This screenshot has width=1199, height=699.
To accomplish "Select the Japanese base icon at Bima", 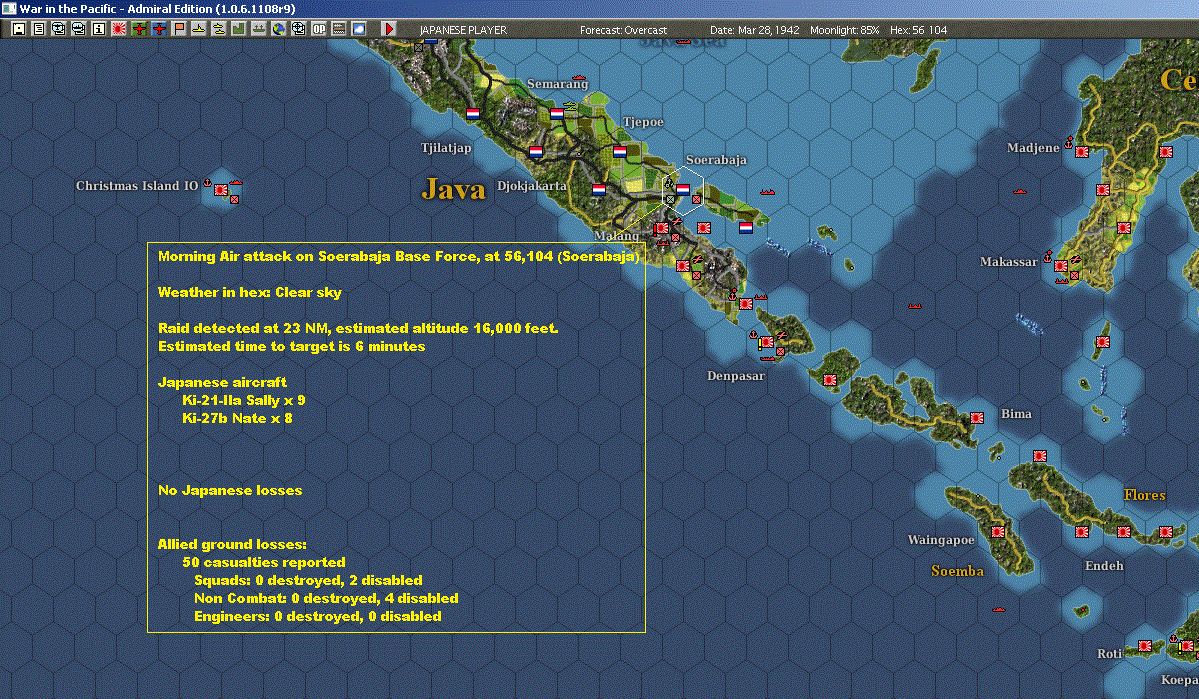I will coord(976,418).
